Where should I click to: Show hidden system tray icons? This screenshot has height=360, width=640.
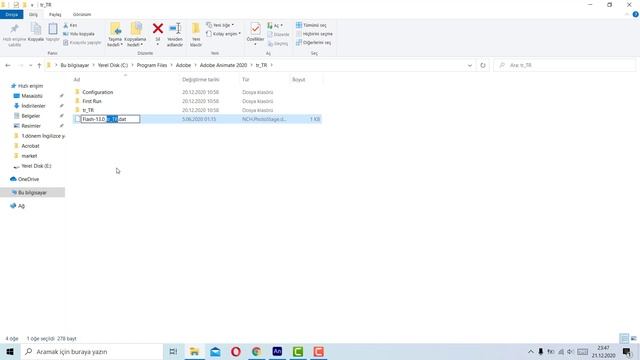(531, 351)
